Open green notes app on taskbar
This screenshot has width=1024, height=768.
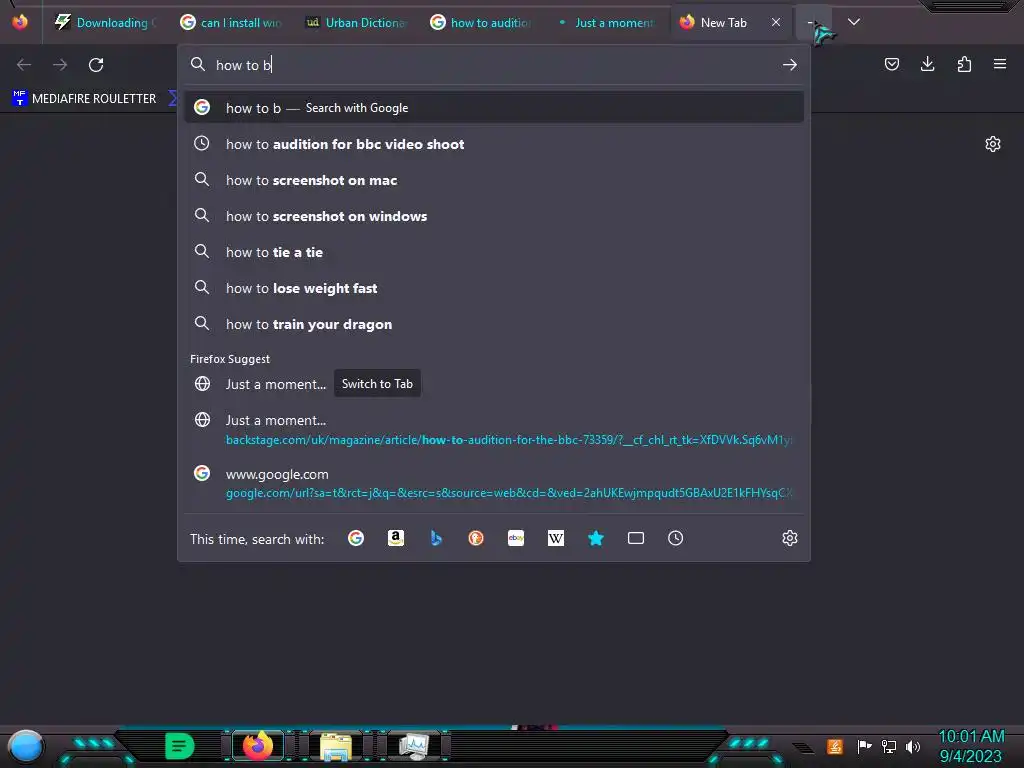[x=180, y=746]
